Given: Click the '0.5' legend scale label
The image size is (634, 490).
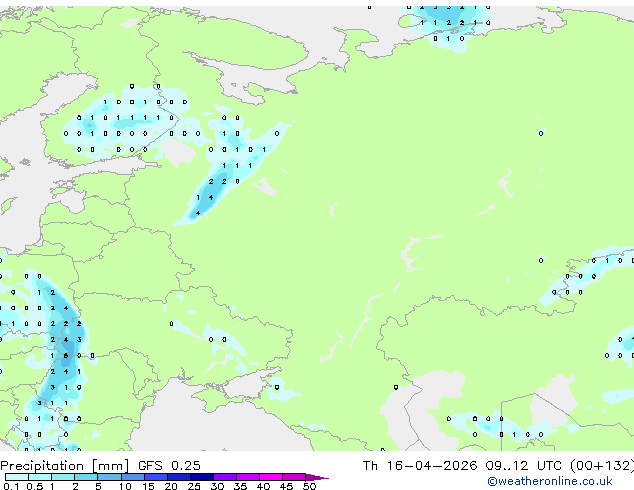Looking at the screenshot, I should pyautogui.click(x=34, y=486).
